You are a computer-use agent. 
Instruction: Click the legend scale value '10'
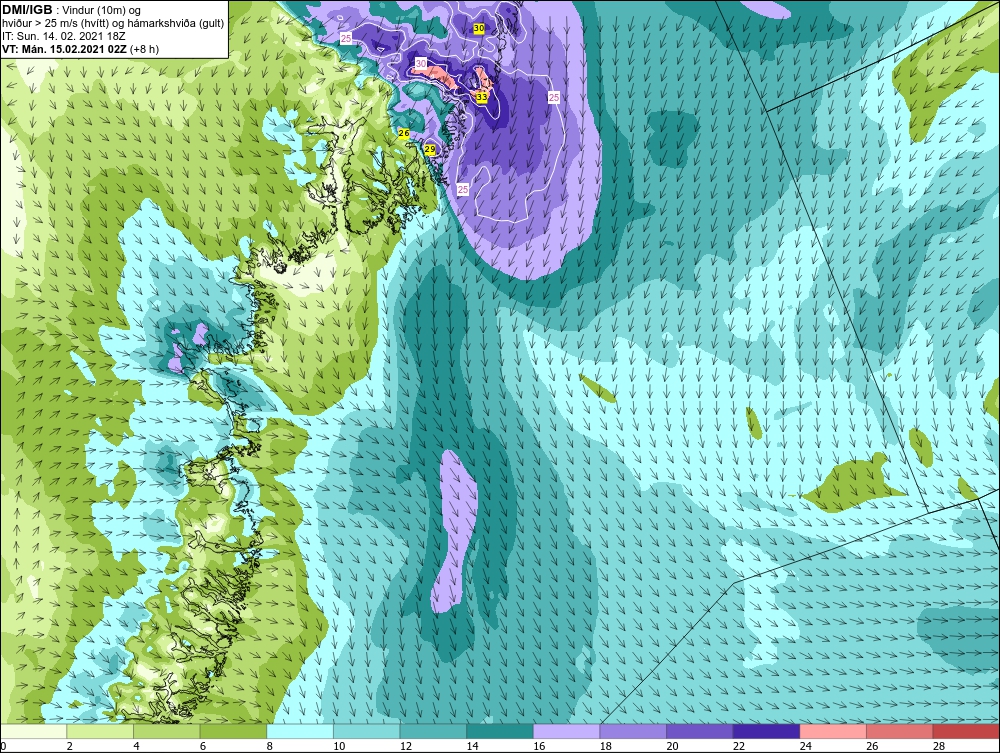[x=339, y=746]
